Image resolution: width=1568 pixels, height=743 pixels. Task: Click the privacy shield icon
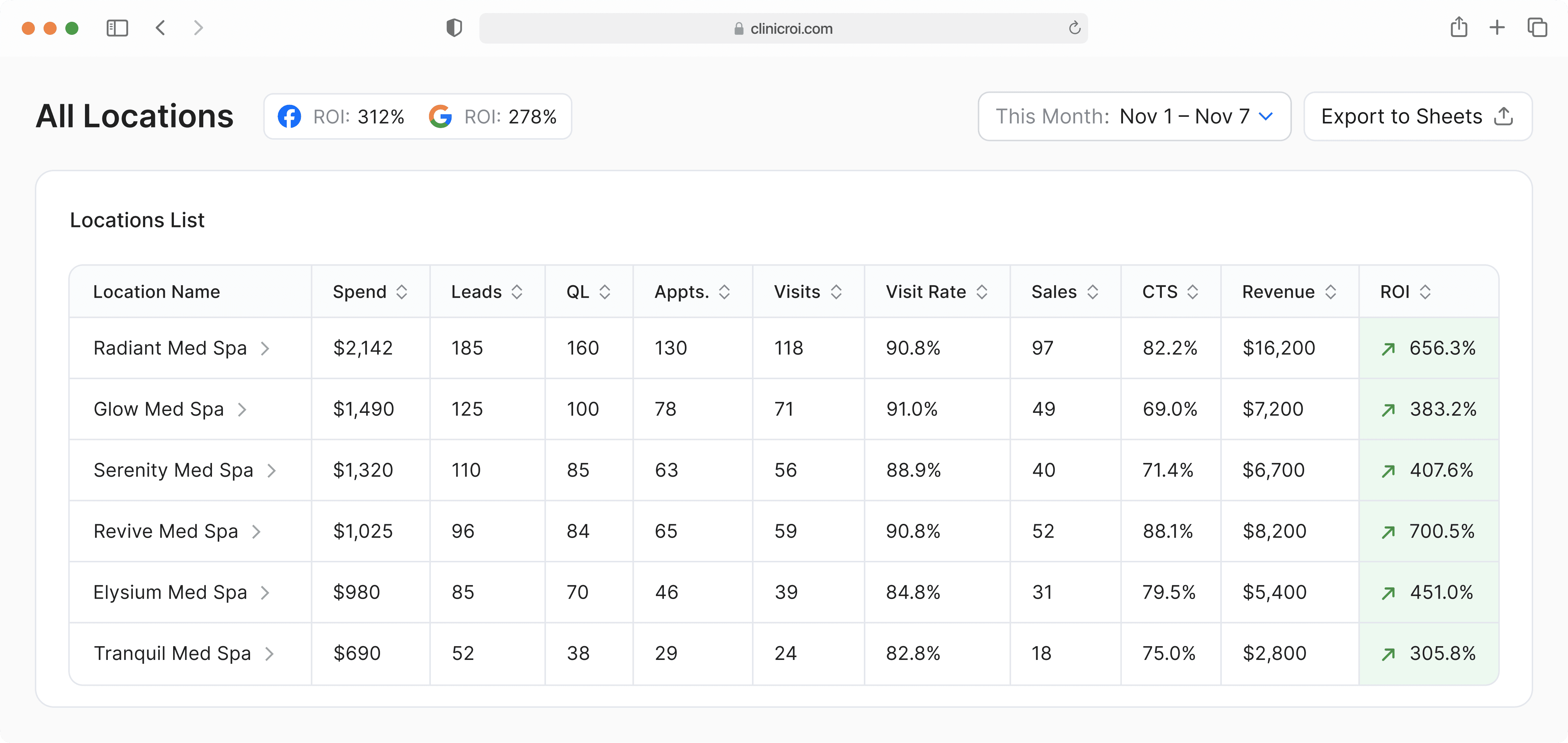pos(453,27)
